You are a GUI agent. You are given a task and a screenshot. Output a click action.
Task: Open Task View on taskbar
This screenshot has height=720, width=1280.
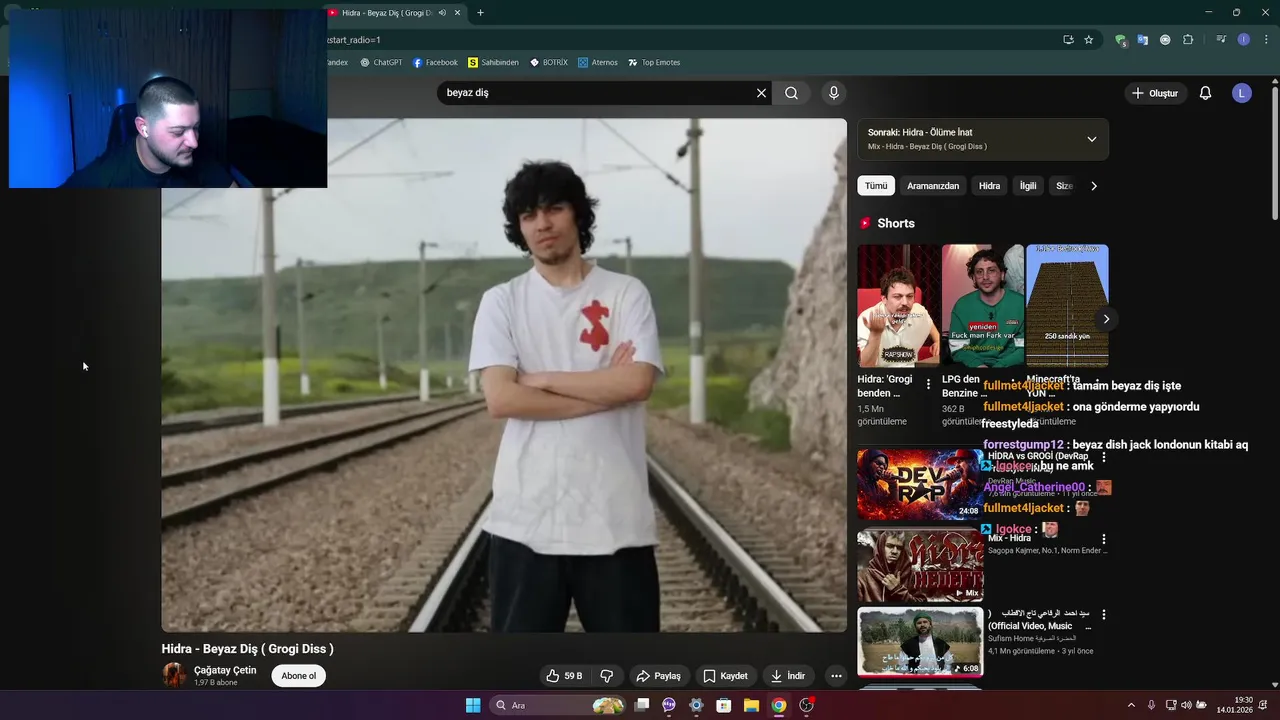coord(642,705)
